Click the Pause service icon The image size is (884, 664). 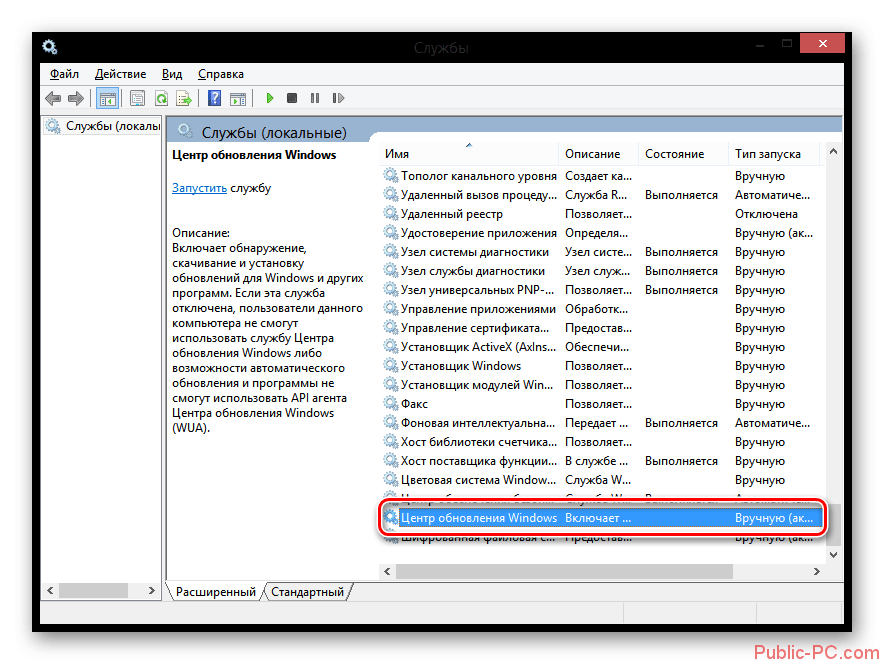(315, 98)
